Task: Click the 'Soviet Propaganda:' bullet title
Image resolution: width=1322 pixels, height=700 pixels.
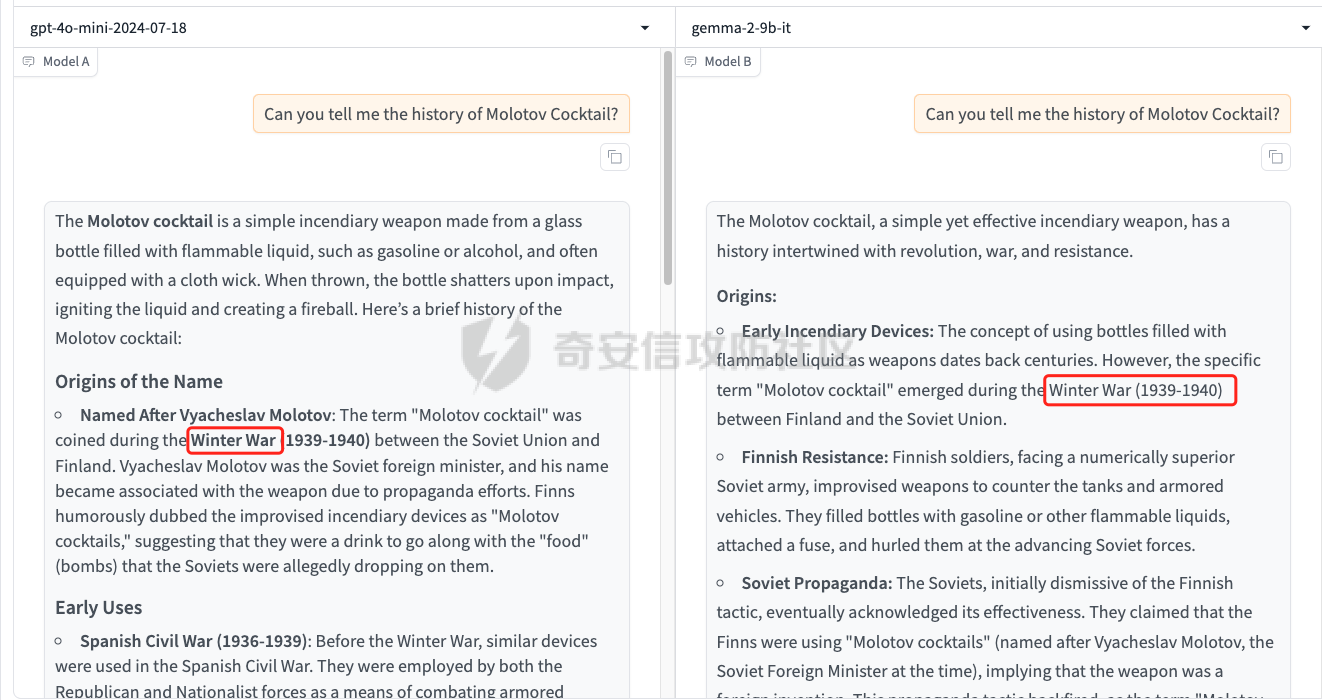Action: pos(816,583)
